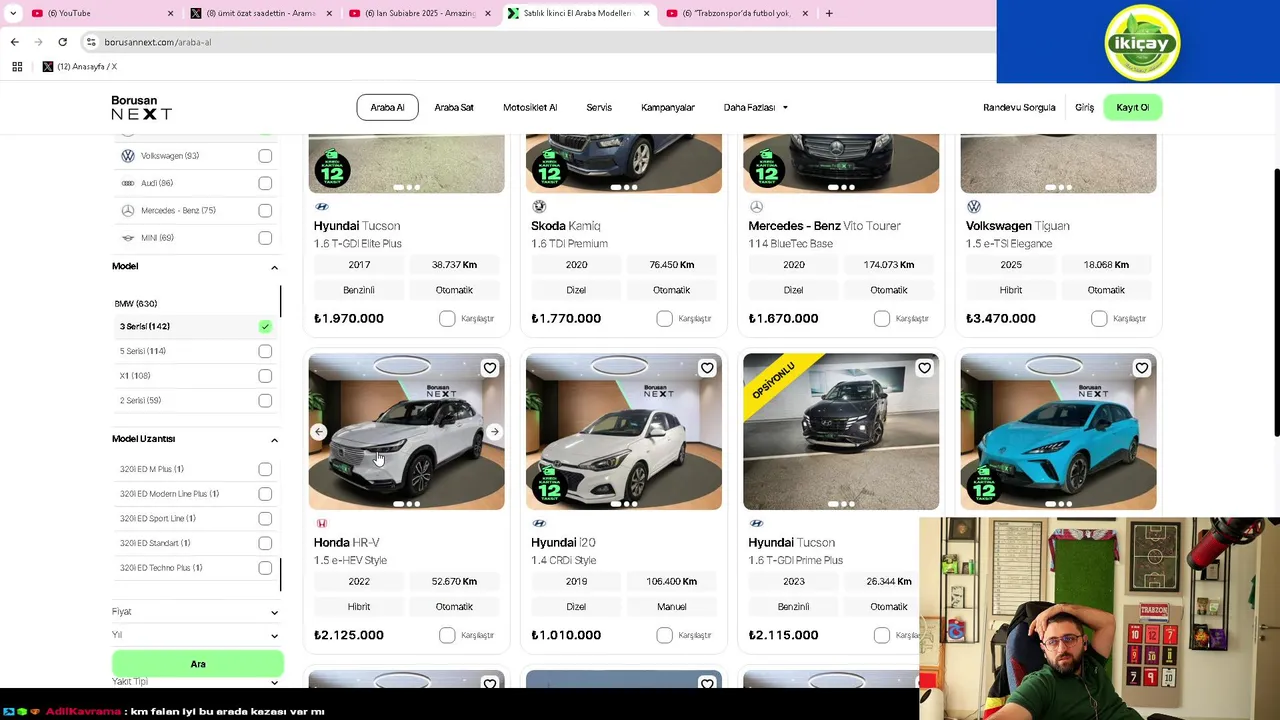Tick the Volkswagen (83) brand checkbox
1280x720 pixels.
click(265, 156)
